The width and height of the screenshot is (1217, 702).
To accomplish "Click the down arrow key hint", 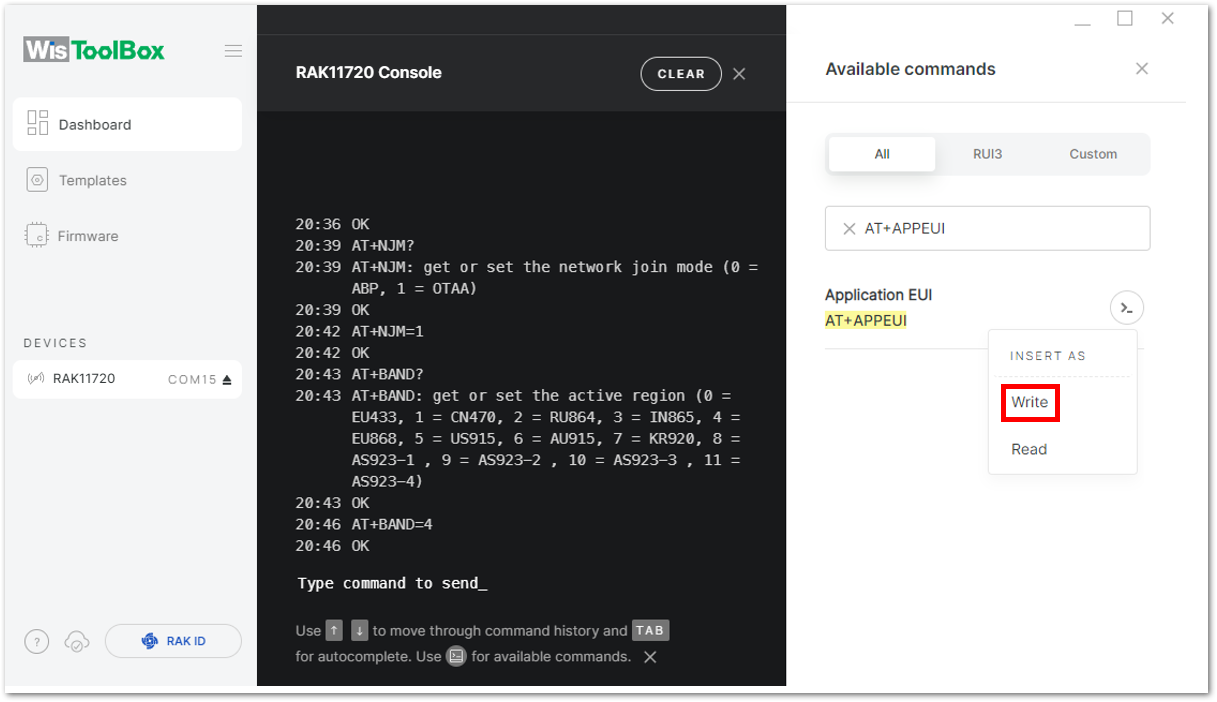I will (360, 631).
